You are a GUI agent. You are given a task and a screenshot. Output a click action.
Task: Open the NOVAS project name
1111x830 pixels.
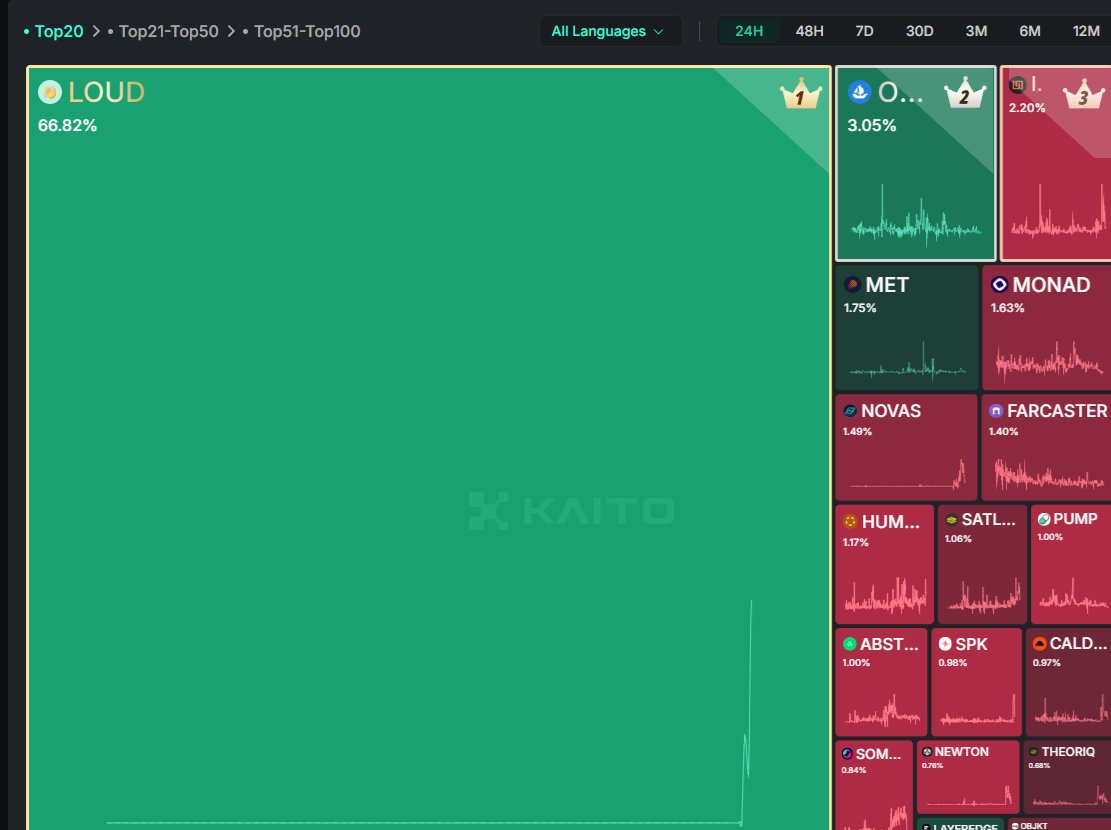(891, 411)
